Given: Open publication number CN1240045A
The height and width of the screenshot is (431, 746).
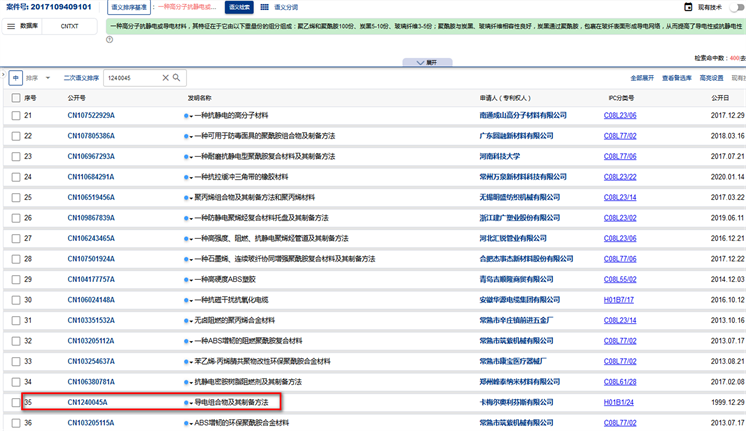Looking at the screenshot, I should [x=87, y=402].
